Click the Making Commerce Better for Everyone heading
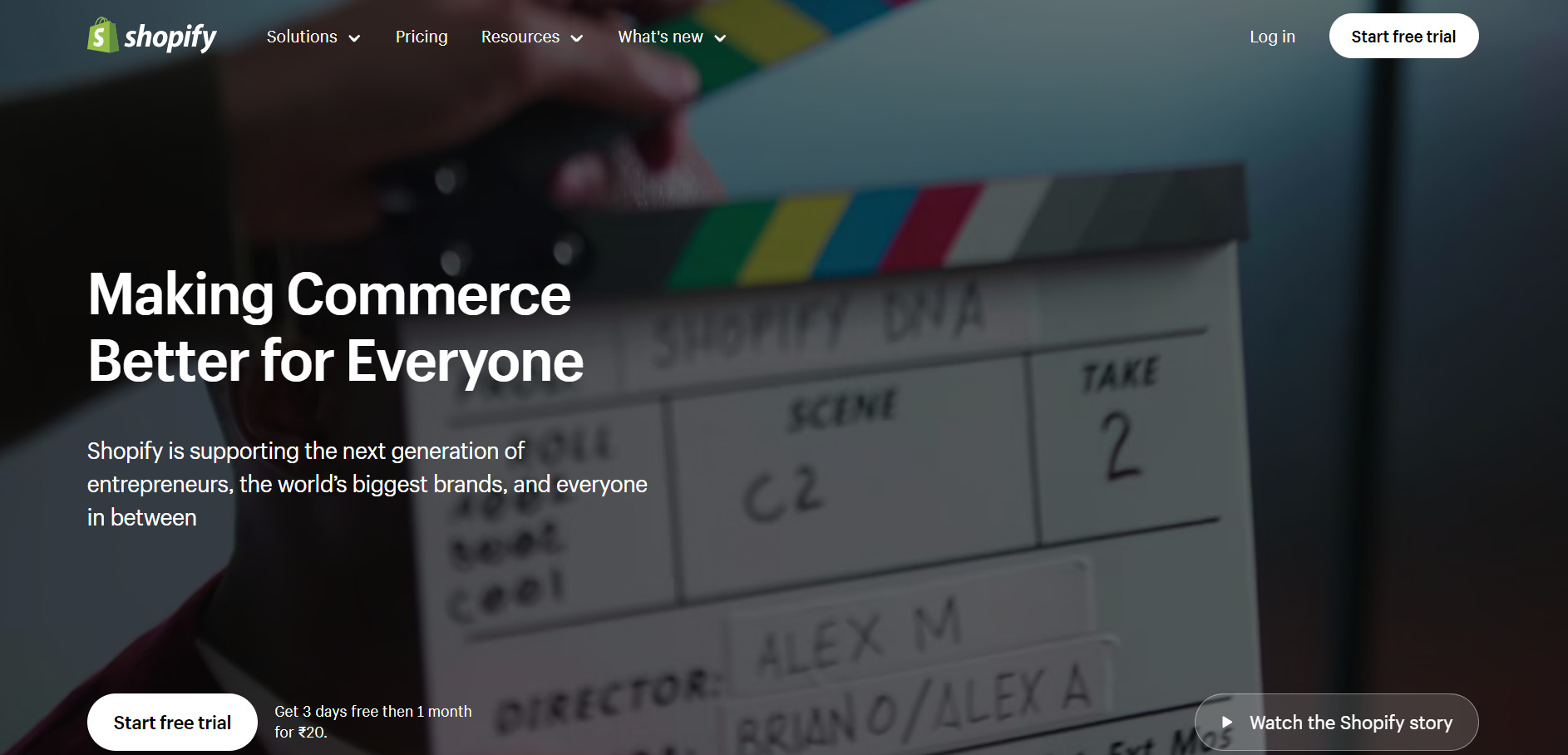Viewport: 1568px width, 755px height. click(336, 328)
